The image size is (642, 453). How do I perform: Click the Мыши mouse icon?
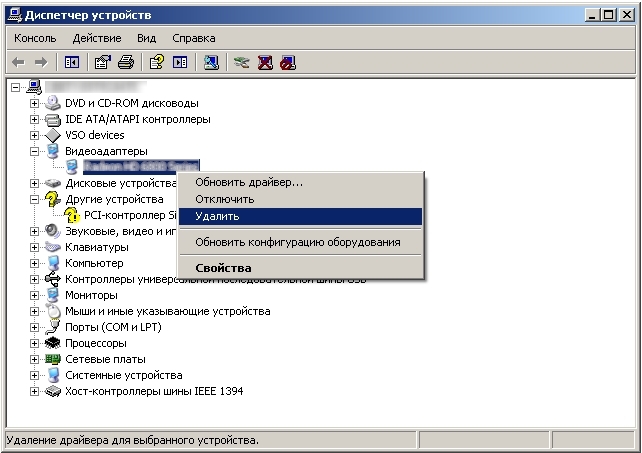[x=52, y=311]
